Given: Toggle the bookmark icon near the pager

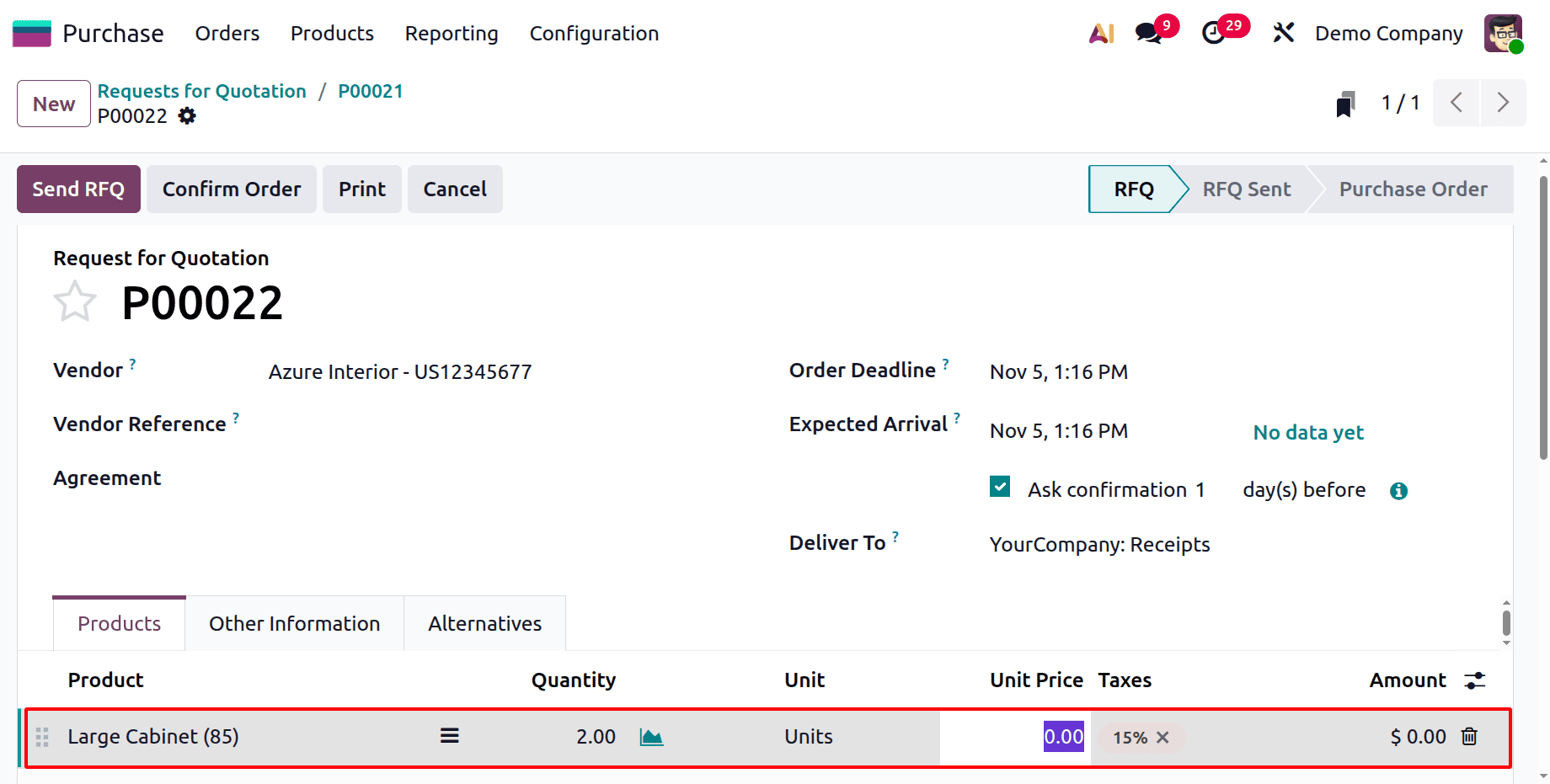Looking at the screenshot, I should pyautogui.click(x=1345, y=103).
